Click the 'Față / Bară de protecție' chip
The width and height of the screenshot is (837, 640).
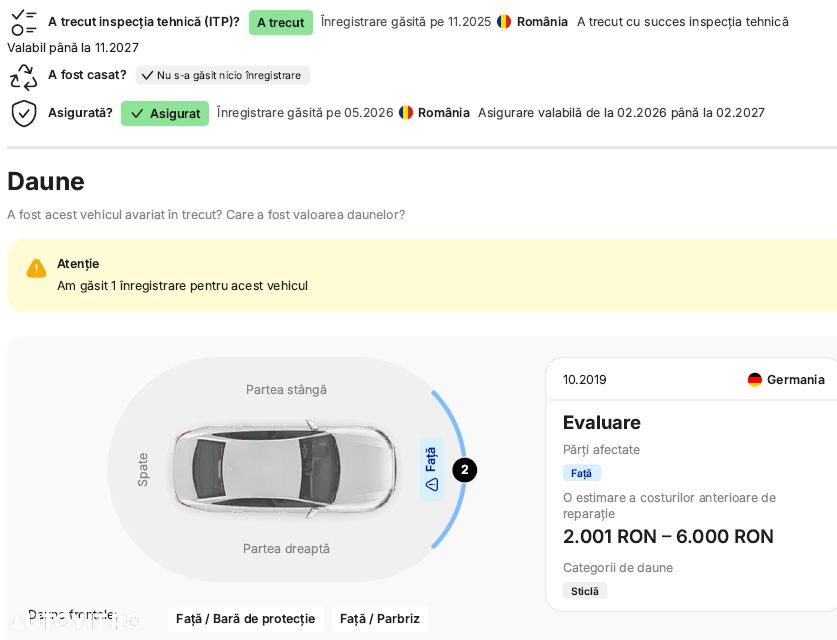coord(246,619)
